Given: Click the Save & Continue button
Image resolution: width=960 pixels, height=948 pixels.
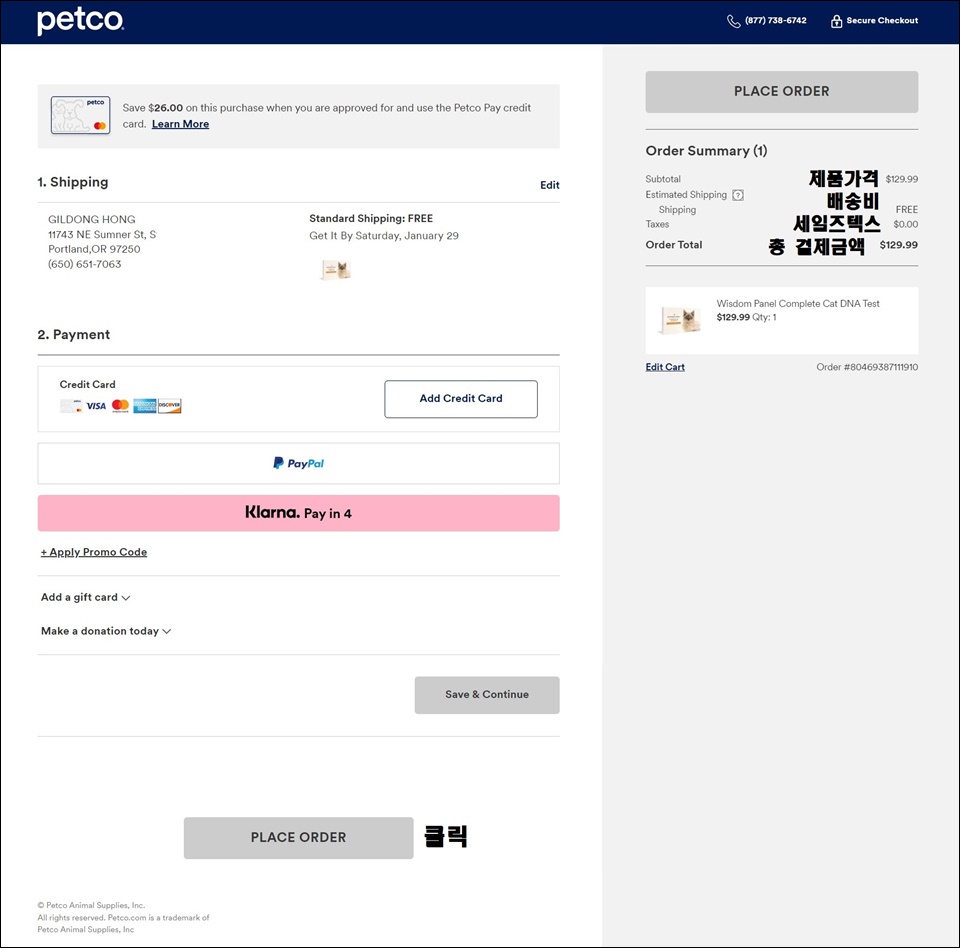Looking at the screenshot, I should [487, 694].
